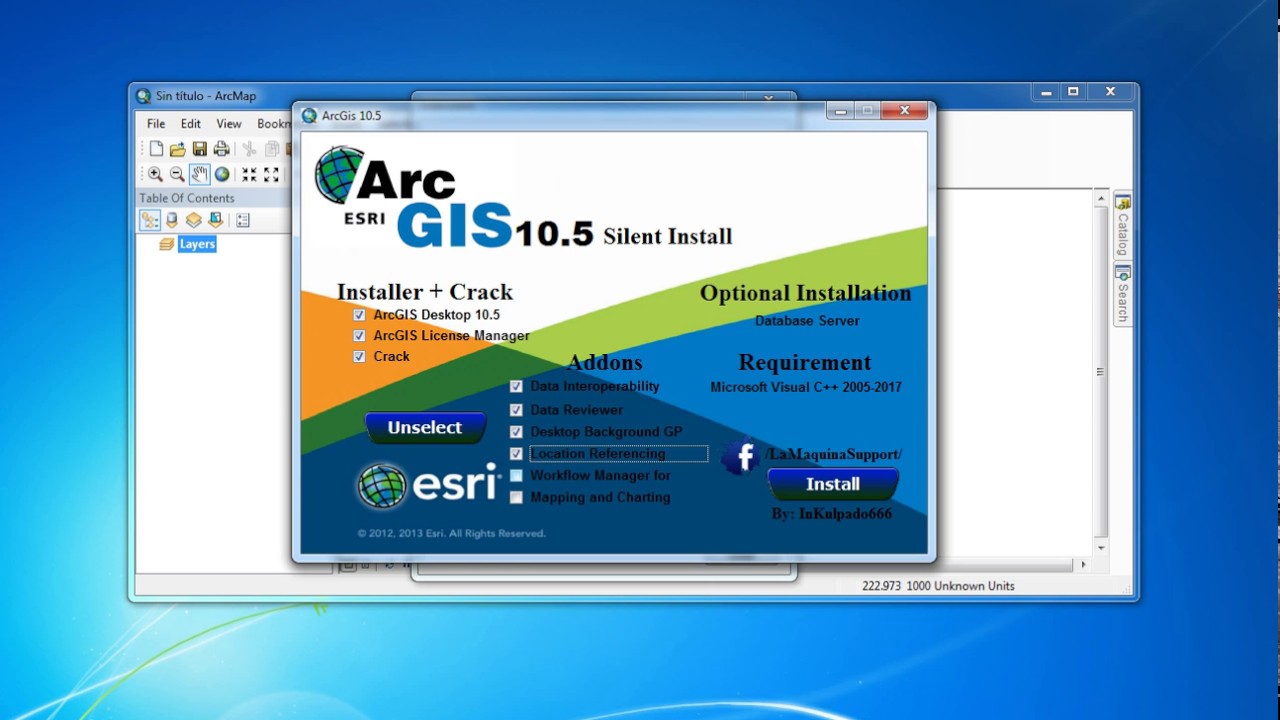Open a map document with the folder icon
The height and width of the screenshot is (720, 1280).
click(178, 149)
